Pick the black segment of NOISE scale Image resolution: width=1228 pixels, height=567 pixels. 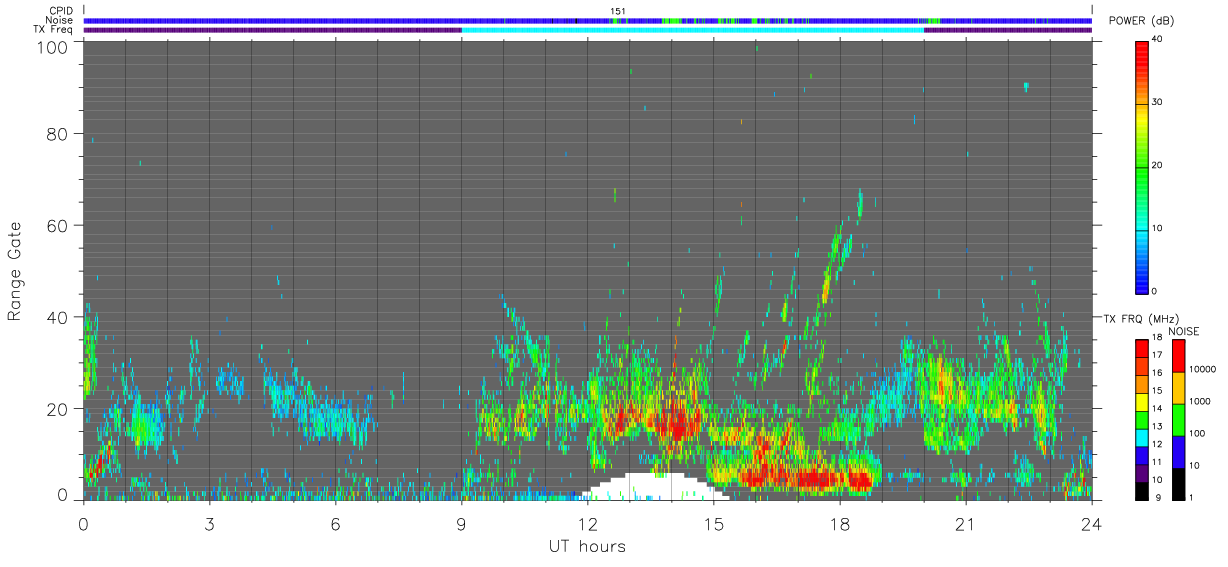(x=1178, y=484)
